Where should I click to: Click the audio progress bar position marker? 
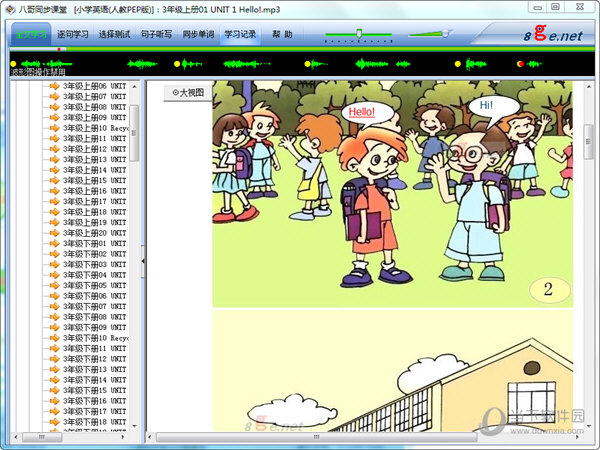tap(59, 49)
